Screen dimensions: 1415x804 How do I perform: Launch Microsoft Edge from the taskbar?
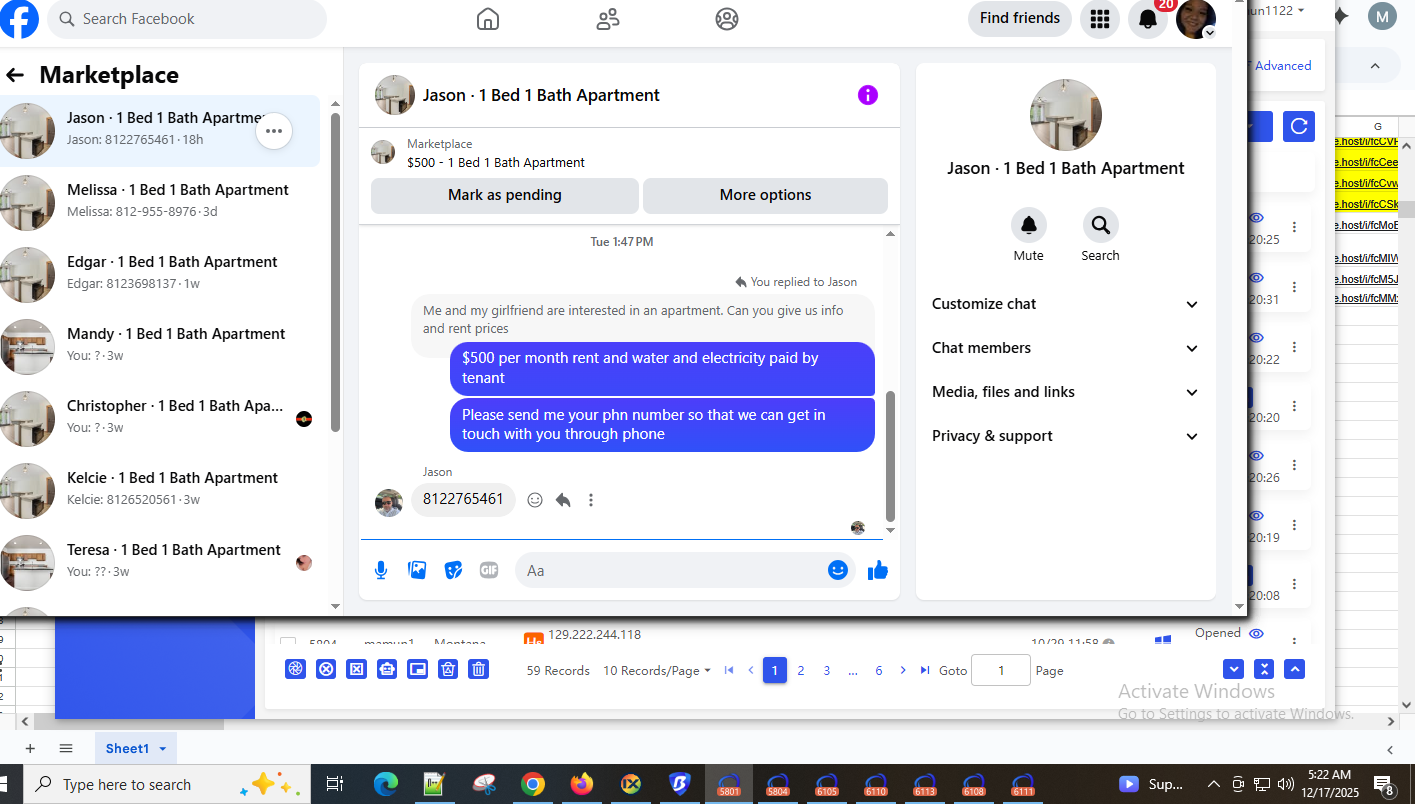tap(386, 784)
